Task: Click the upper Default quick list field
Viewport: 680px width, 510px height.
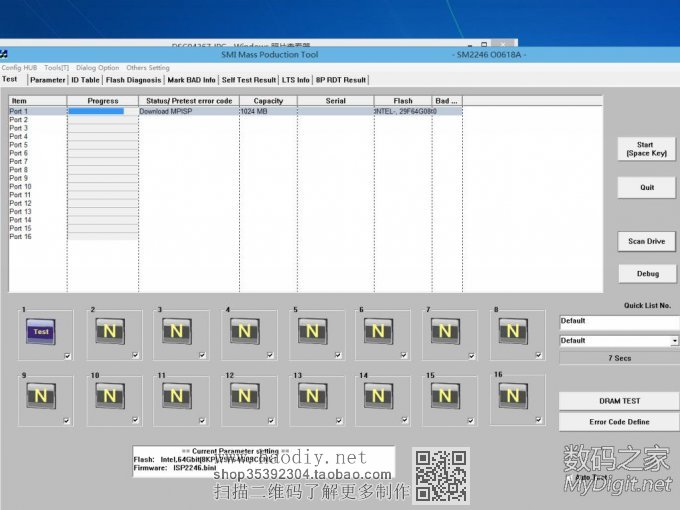Action: pos(618,322)
